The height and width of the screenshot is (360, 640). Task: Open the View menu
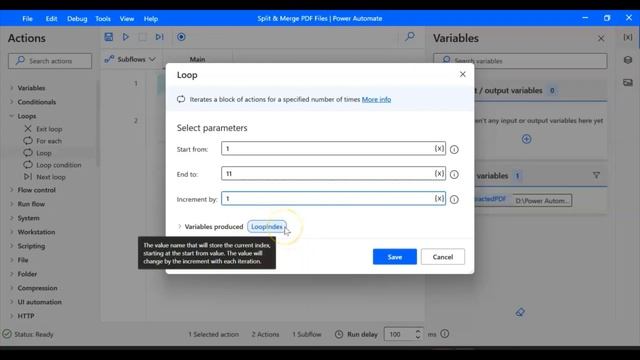[127, 19]
